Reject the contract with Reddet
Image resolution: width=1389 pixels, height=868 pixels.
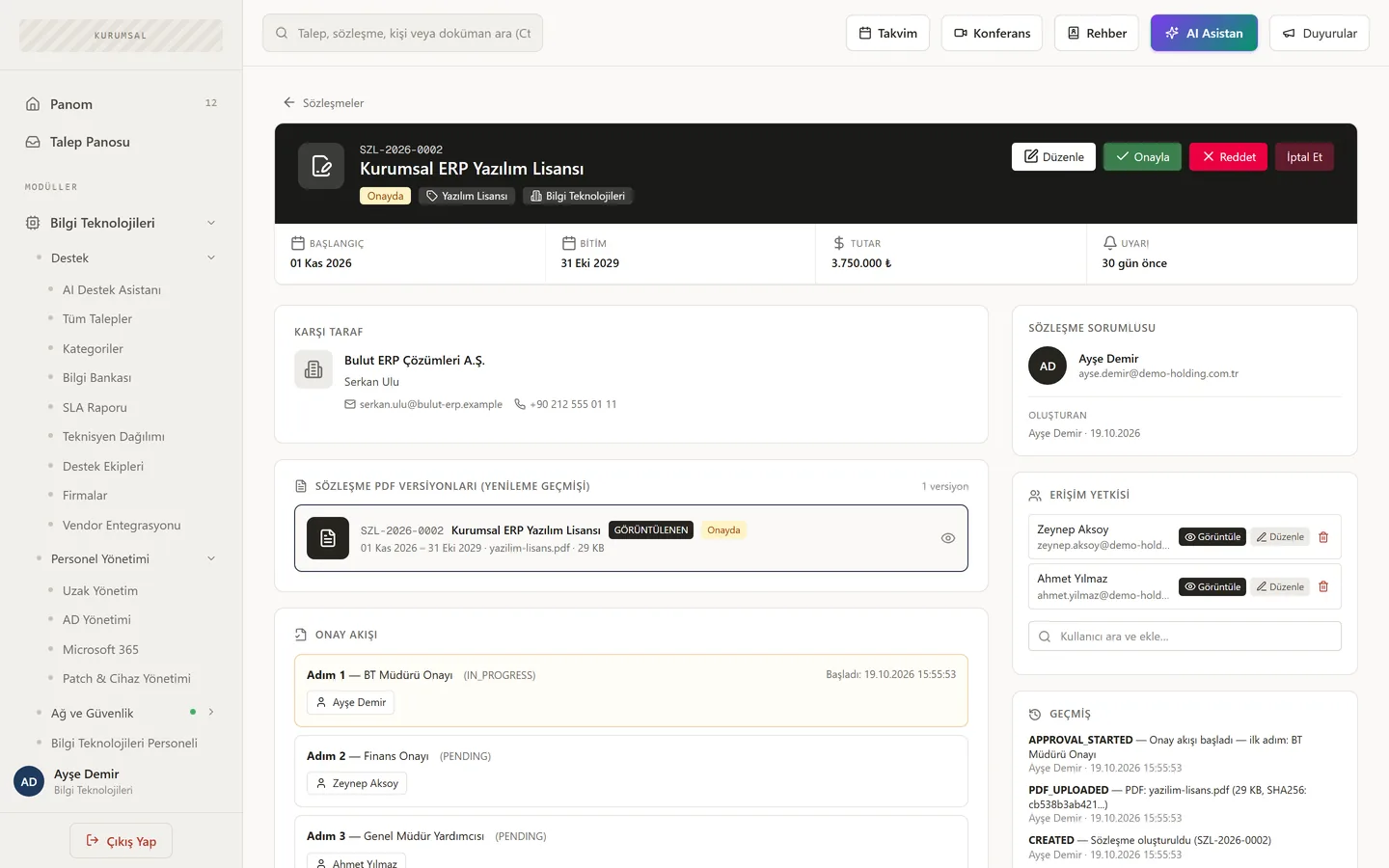pos(1228,156)
